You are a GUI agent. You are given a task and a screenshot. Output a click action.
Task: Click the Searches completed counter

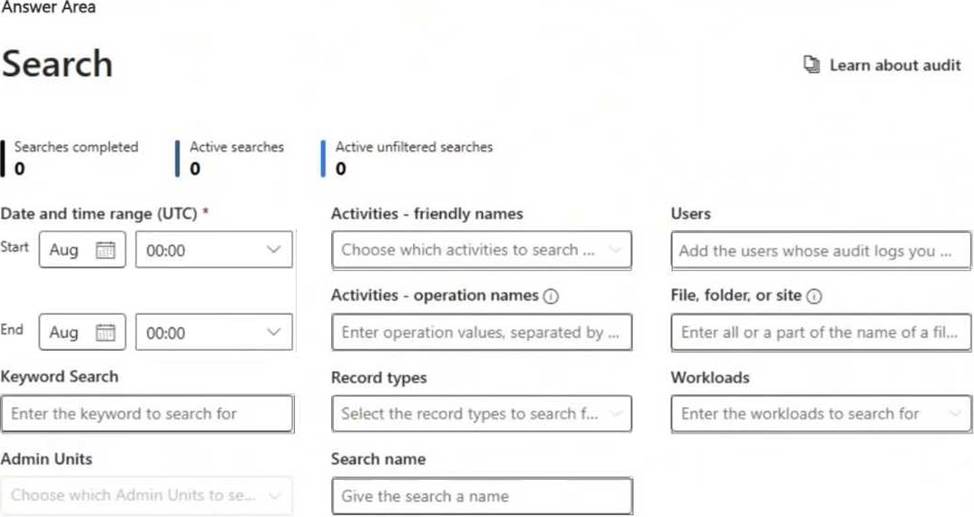click(75, 158)
